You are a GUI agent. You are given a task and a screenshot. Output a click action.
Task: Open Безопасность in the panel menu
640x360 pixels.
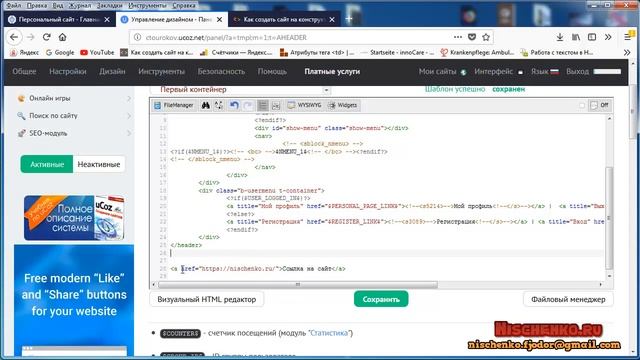(x=221, y=71)
